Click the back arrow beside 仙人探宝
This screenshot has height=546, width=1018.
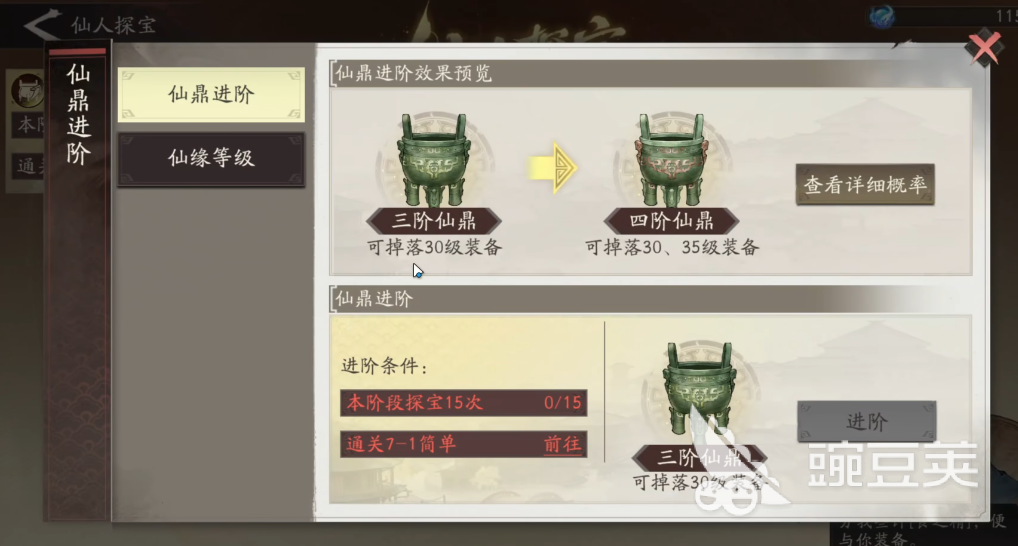point(42,25)
